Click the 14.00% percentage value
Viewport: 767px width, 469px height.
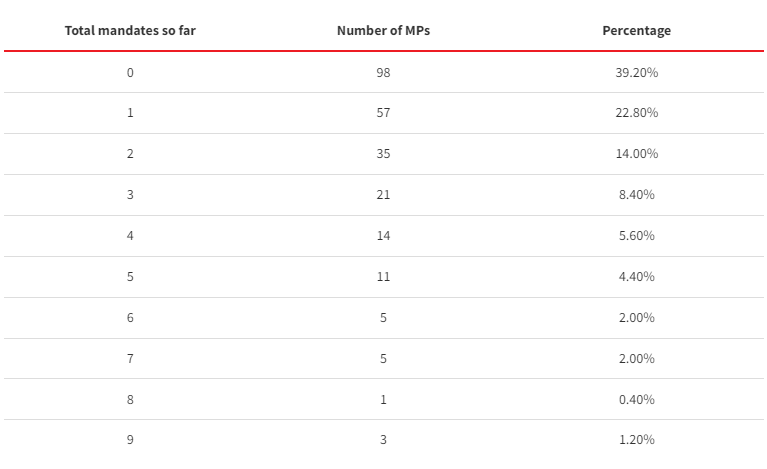coord(636,154)
